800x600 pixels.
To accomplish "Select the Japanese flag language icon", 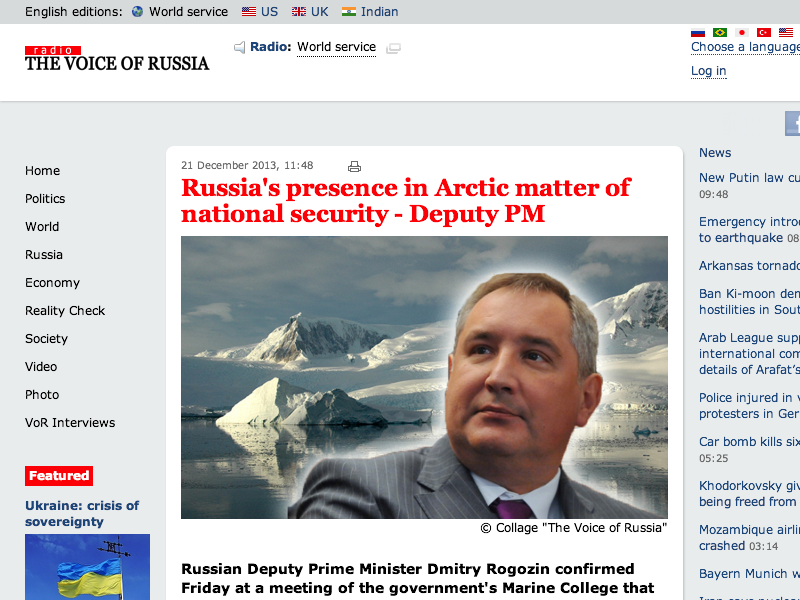I will point(742,33).
